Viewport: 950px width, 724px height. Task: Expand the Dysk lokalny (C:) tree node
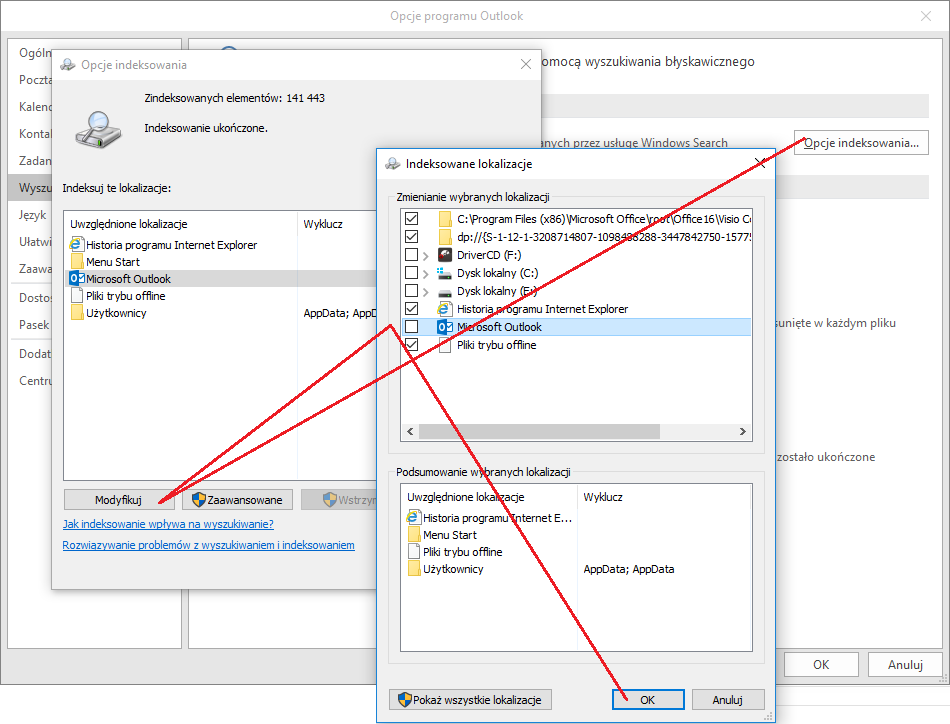426,274
